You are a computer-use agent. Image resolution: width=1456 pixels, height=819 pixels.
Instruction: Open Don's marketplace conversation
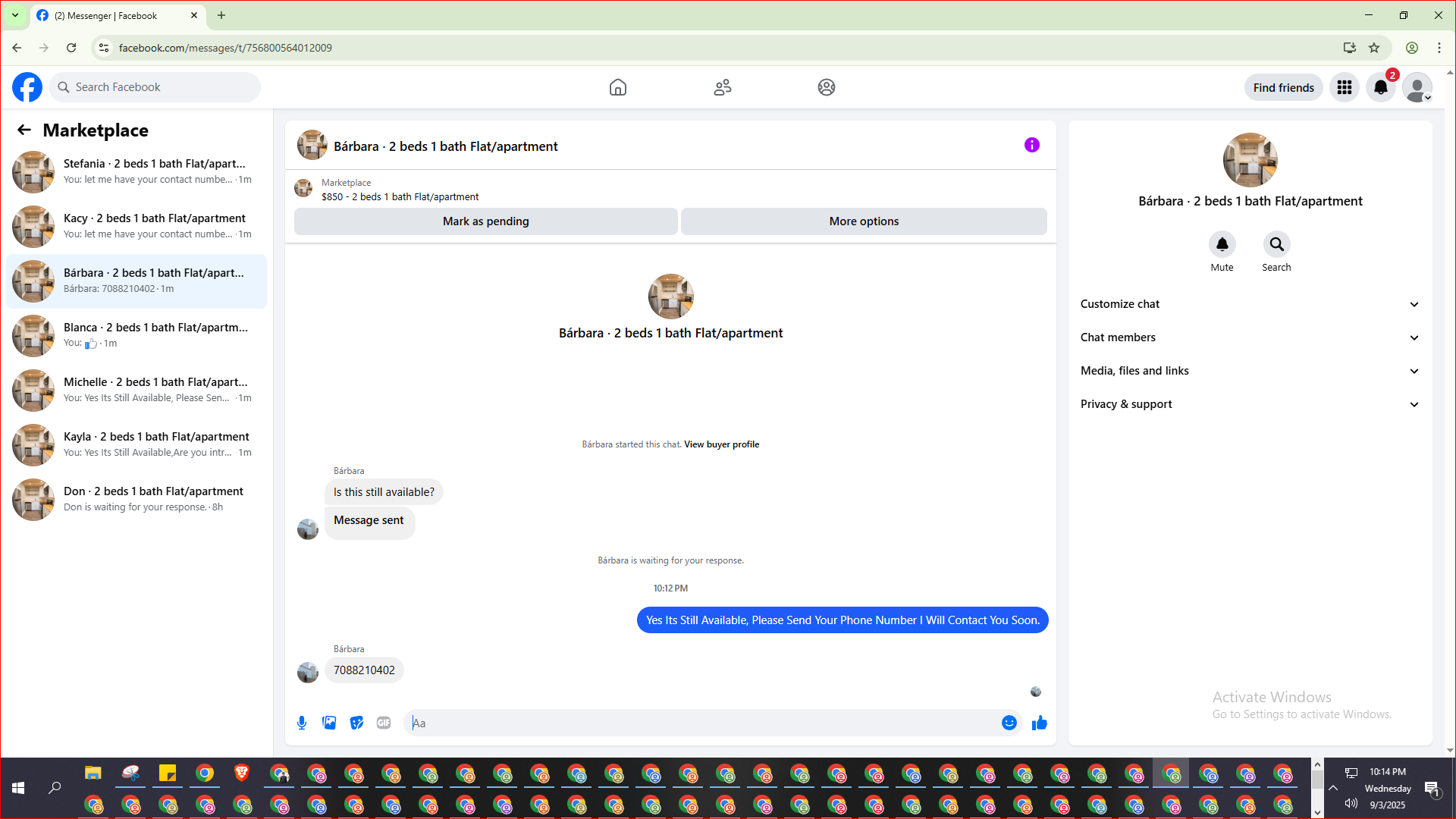click(x=136, y=500)
